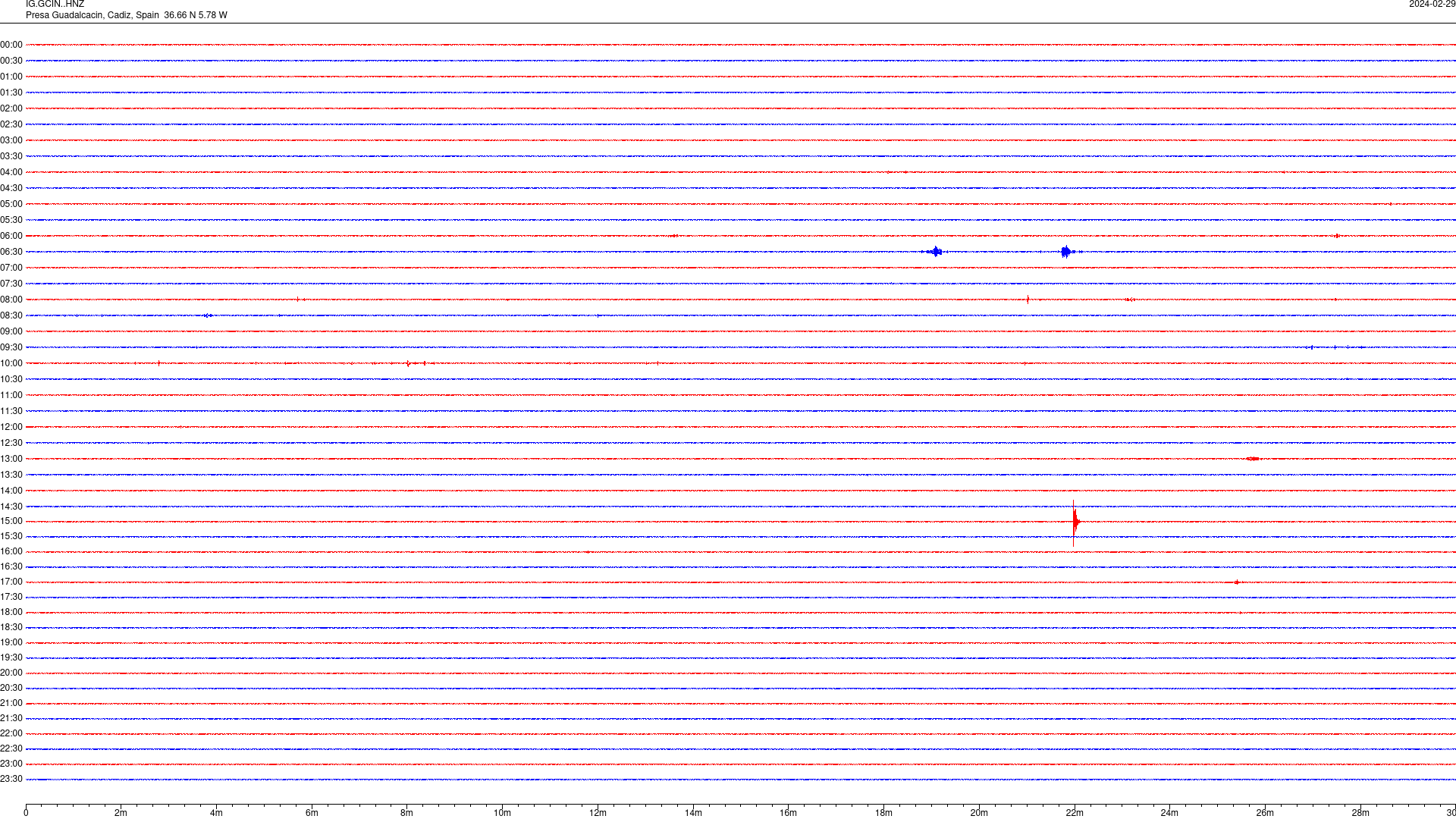Click the red blip near 27m on 06:00 trace
Image resolution: width=1456 pixels, height=819 pixels.
click(x=1337, y=236)
